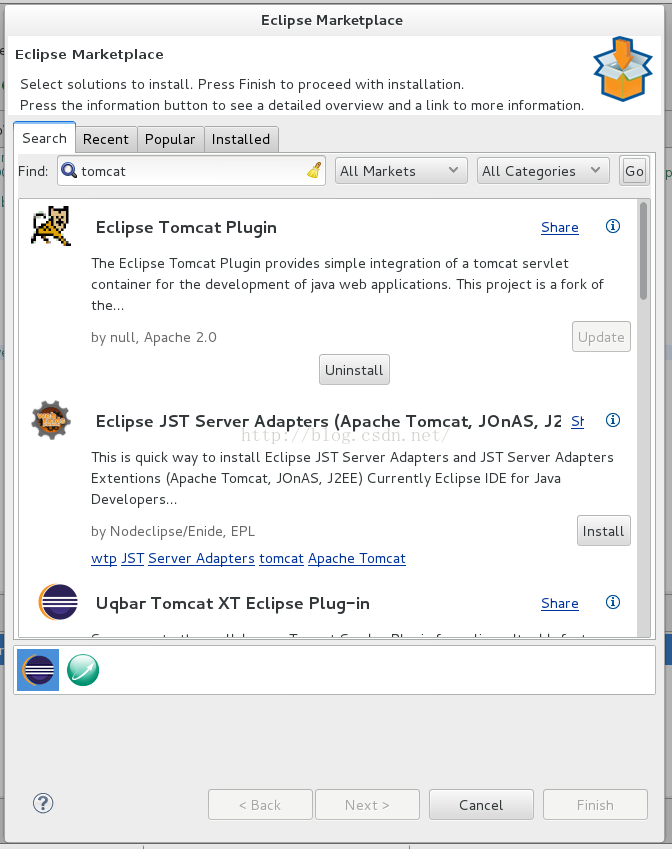
Task: Click the Uqbar Tomcat XT Eclipse logo icon
Action: (x=58, y=602)
